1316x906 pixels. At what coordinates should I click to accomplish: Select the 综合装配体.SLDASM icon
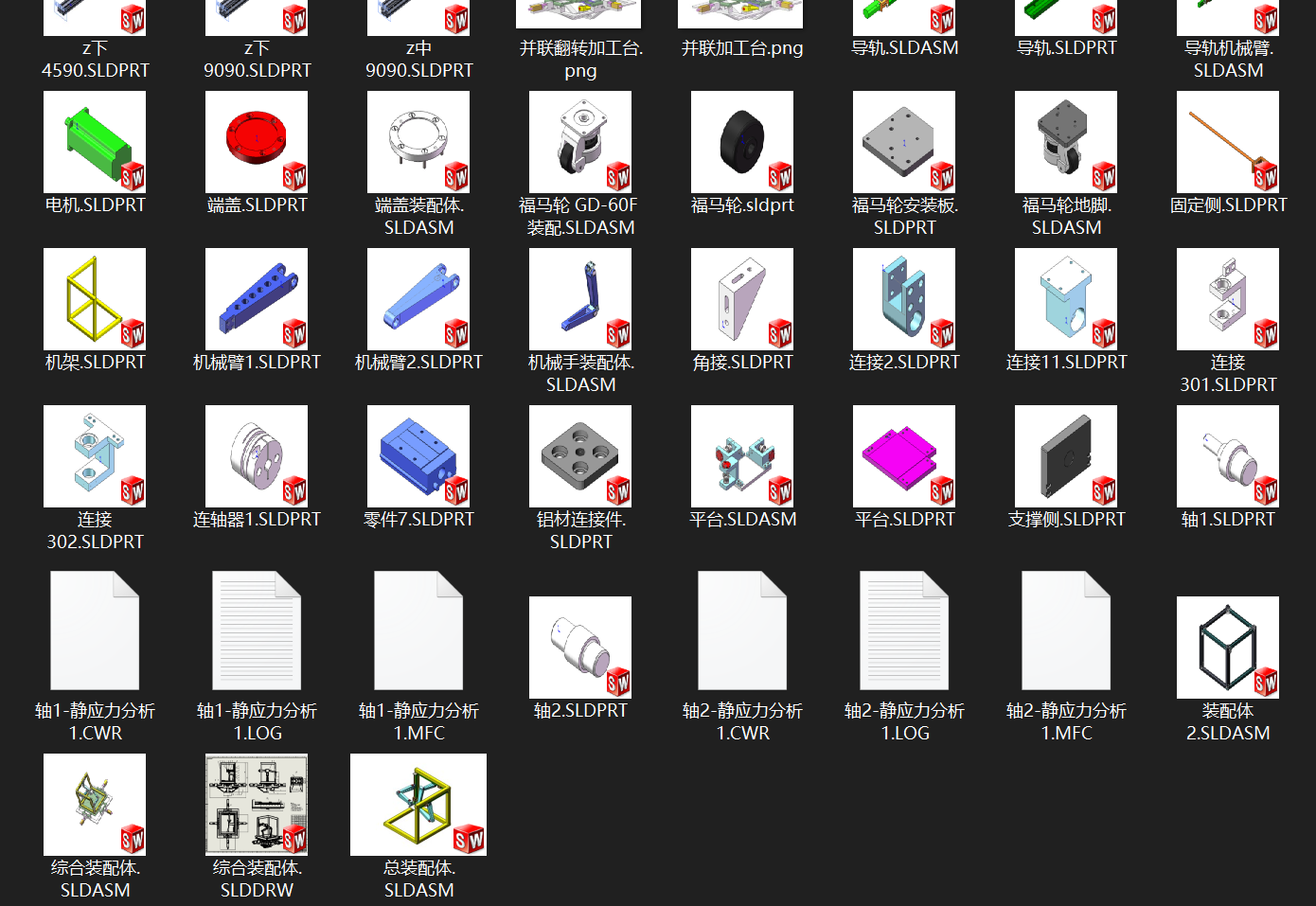(95, 805)
